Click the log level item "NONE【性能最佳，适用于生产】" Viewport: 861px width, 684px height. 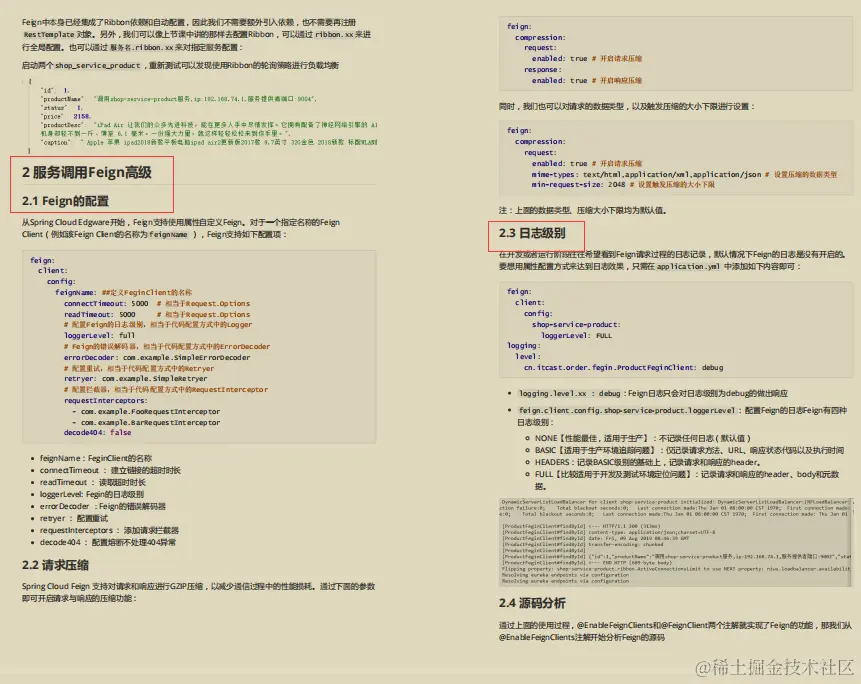[x=642, y=438]
